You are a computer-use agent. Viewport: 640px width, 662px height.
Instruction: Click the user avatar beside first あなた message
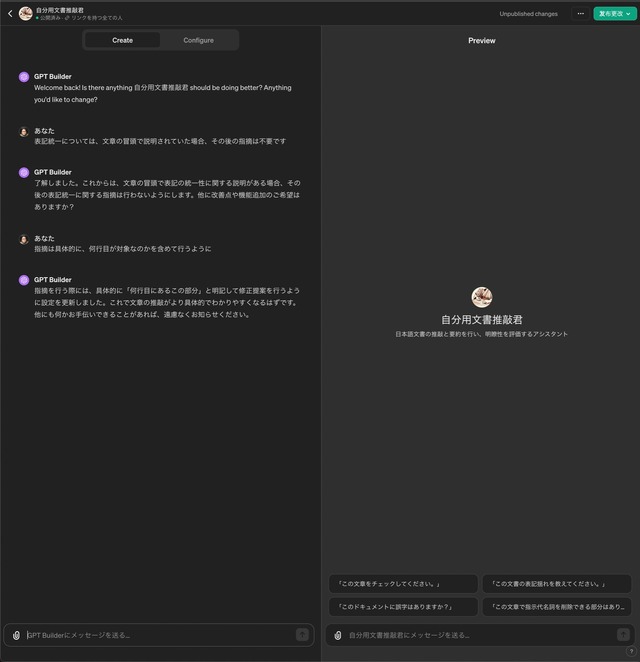[24, 131]
